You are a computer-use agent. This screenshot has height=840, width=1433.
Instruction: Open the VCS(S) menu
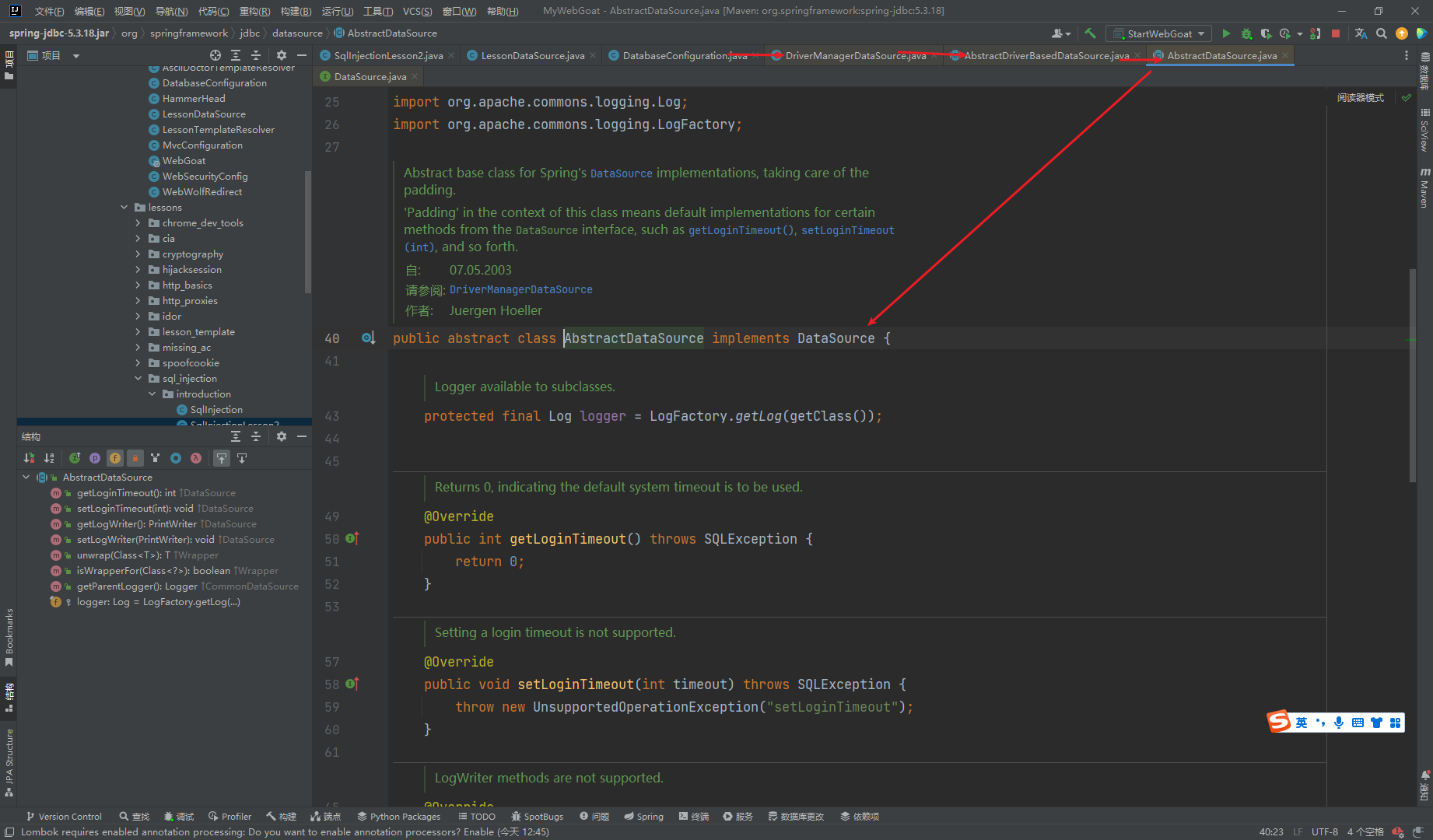pos(417,11)
